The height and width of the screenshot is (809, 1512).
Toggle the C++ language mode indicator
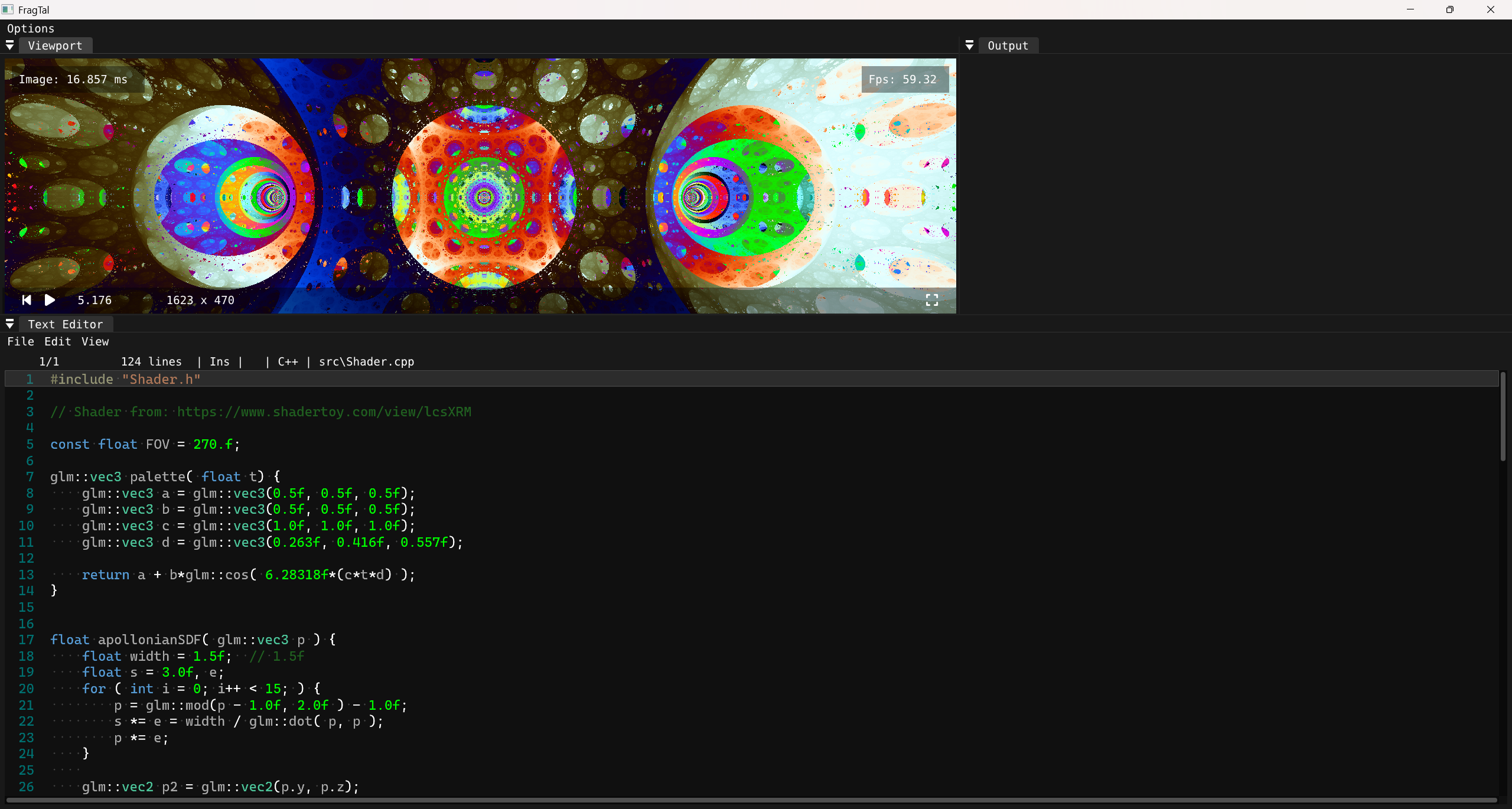click(285, 361)
